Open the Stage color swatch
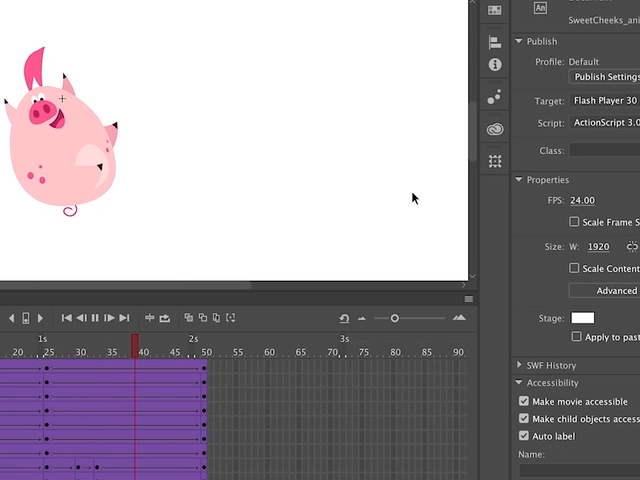The width and height of the screenshot is (640, 480). click(582, 318)
